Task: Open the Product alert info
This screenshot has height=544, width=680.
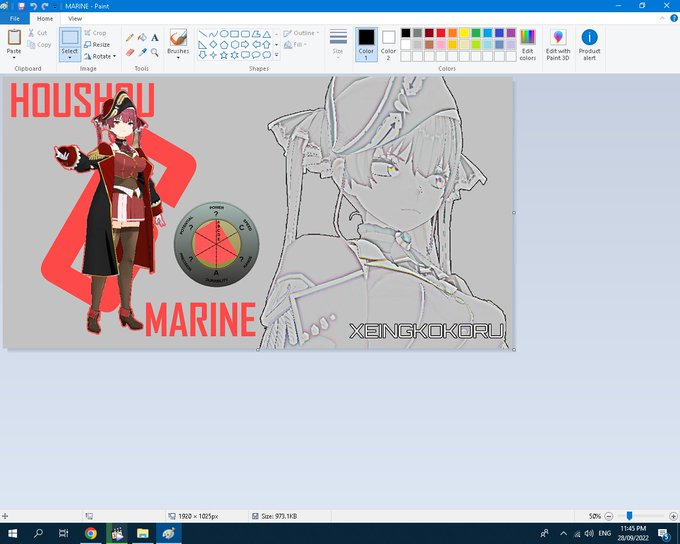Action: coord(589,45)
